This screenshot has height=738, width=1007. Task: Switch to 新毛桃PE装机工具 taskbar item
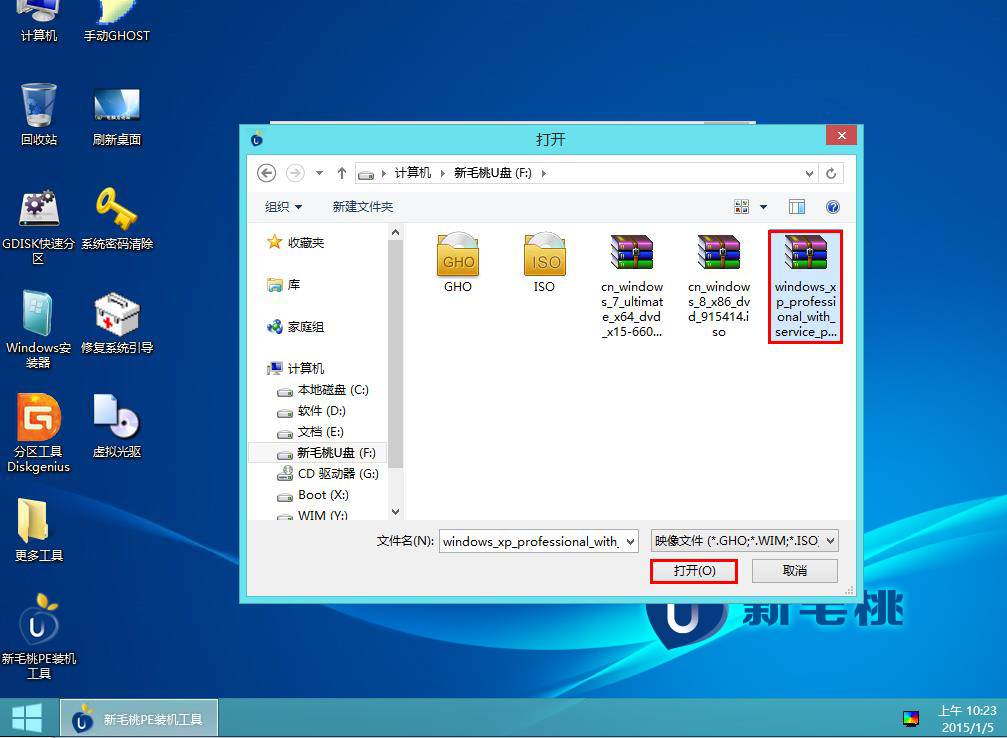[x=139, y=717]
